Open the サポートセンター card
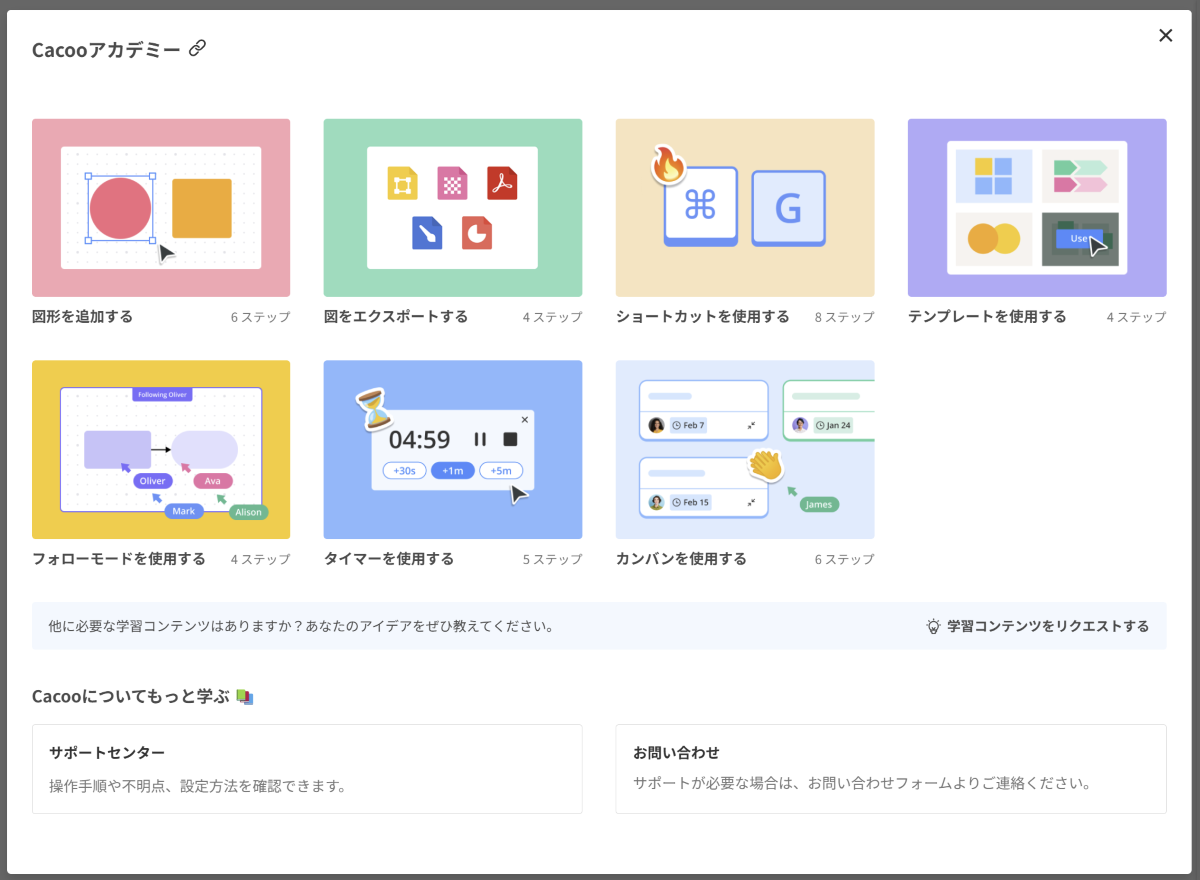Image resolution: width=1200 pixels, height=880 pixels. point(307,769)
